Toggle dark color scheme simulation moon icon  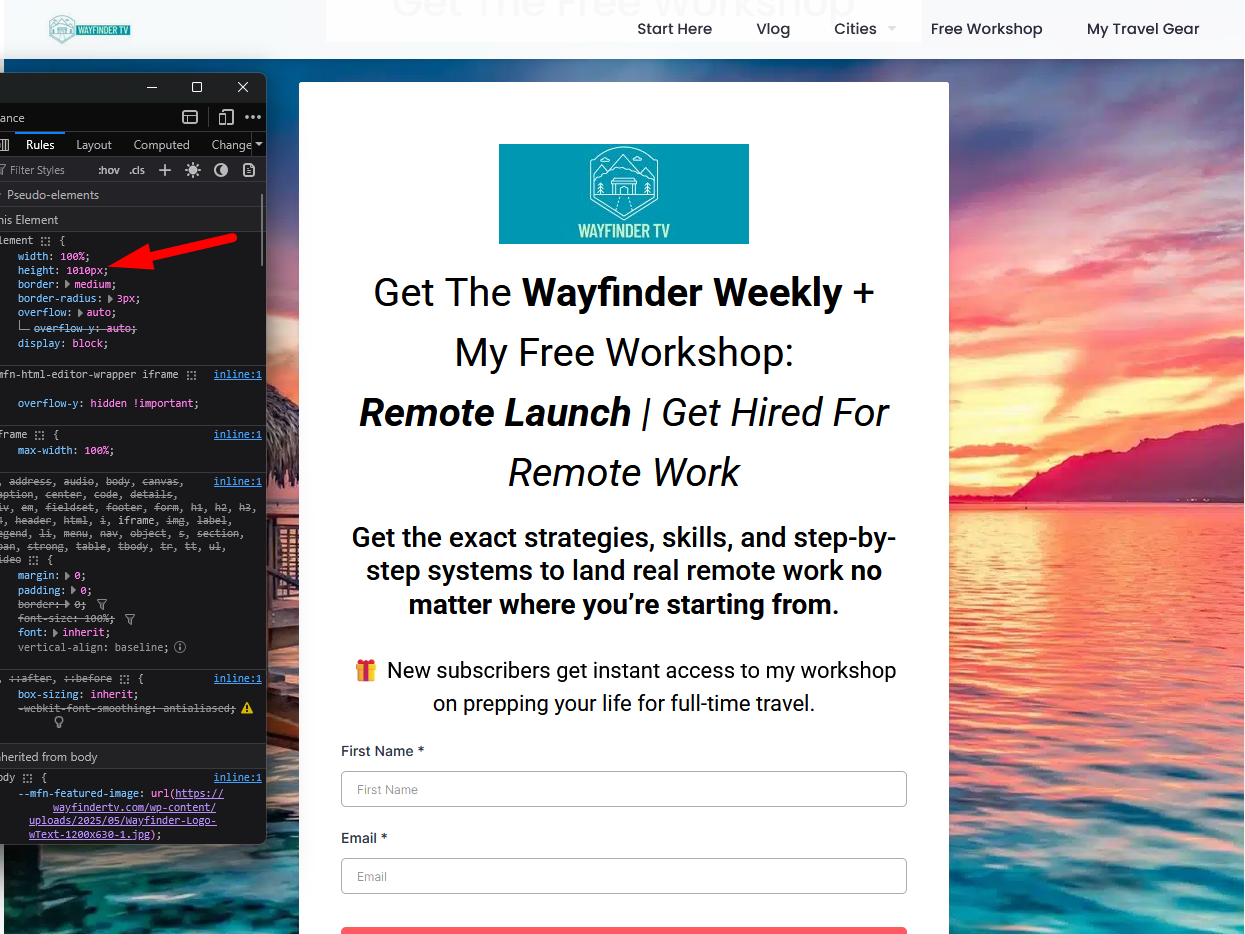coord(221,170)
